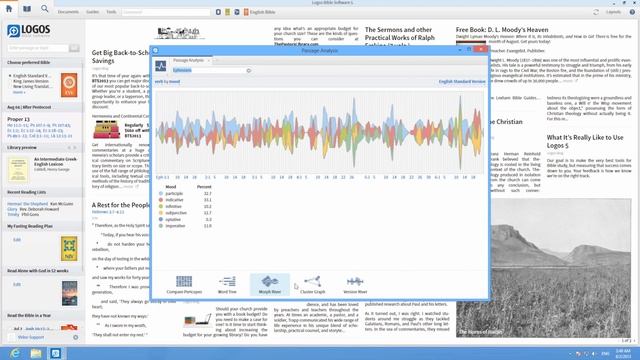Open the first dark blue shortcut icon

[x=218, y=12]
